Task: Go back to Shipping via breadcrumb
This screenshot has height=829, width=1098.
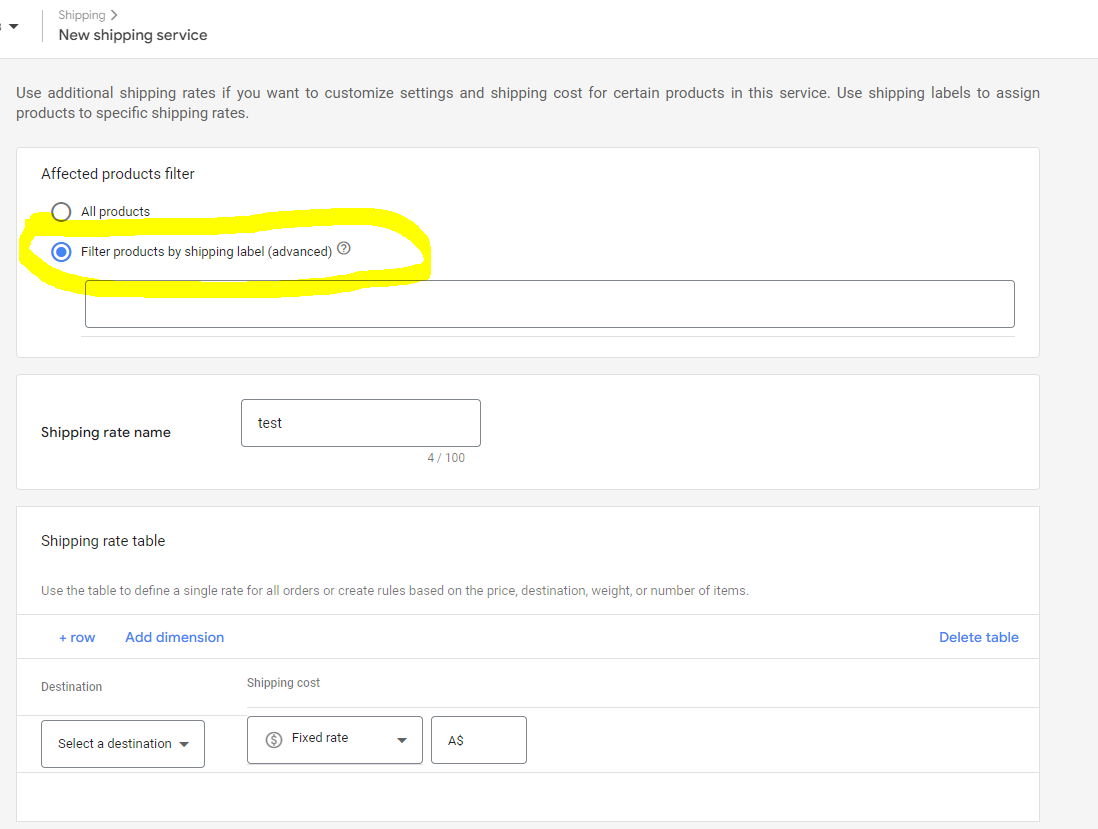Action: coord(82,15)
